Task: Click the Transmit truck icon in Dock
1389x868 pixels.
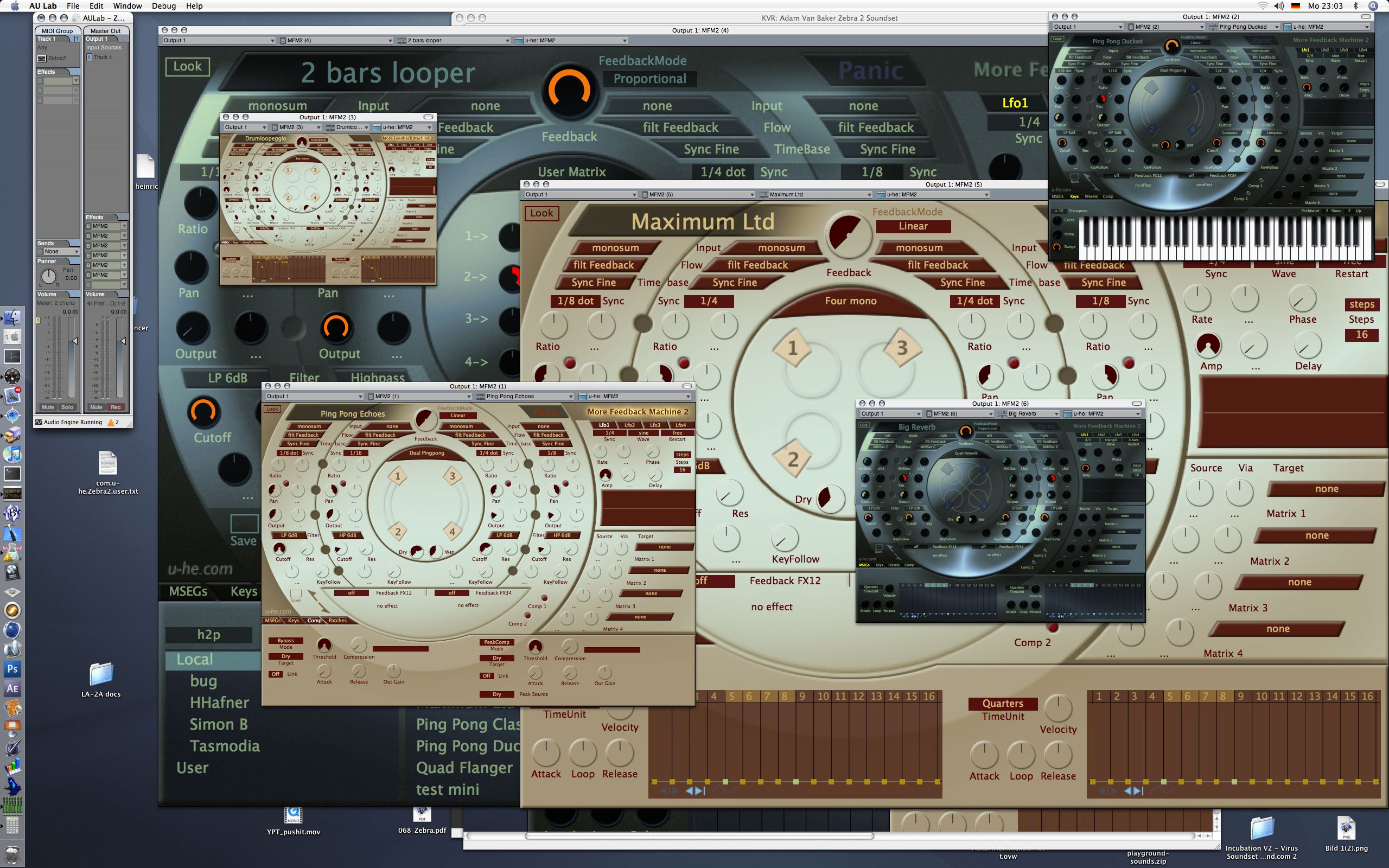Action: (x=12, y=435)
